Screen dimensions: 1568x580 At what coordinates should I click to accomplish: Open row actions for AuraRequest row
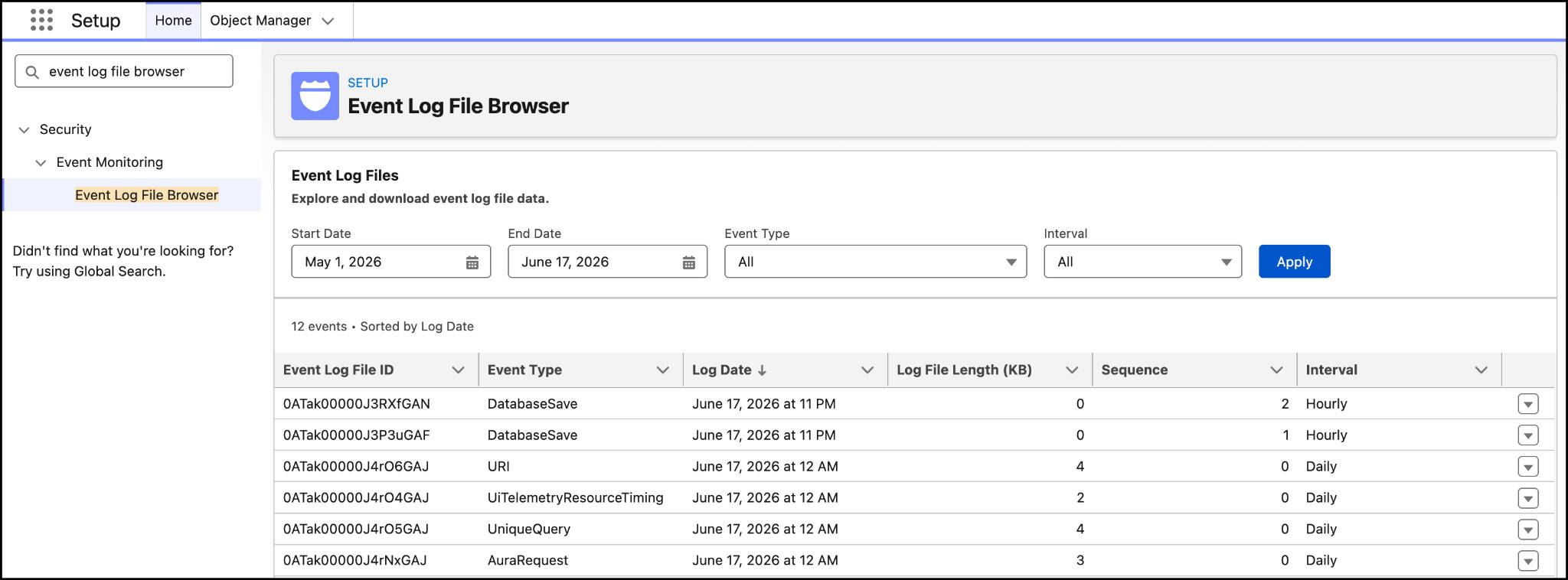(1527, 561)
